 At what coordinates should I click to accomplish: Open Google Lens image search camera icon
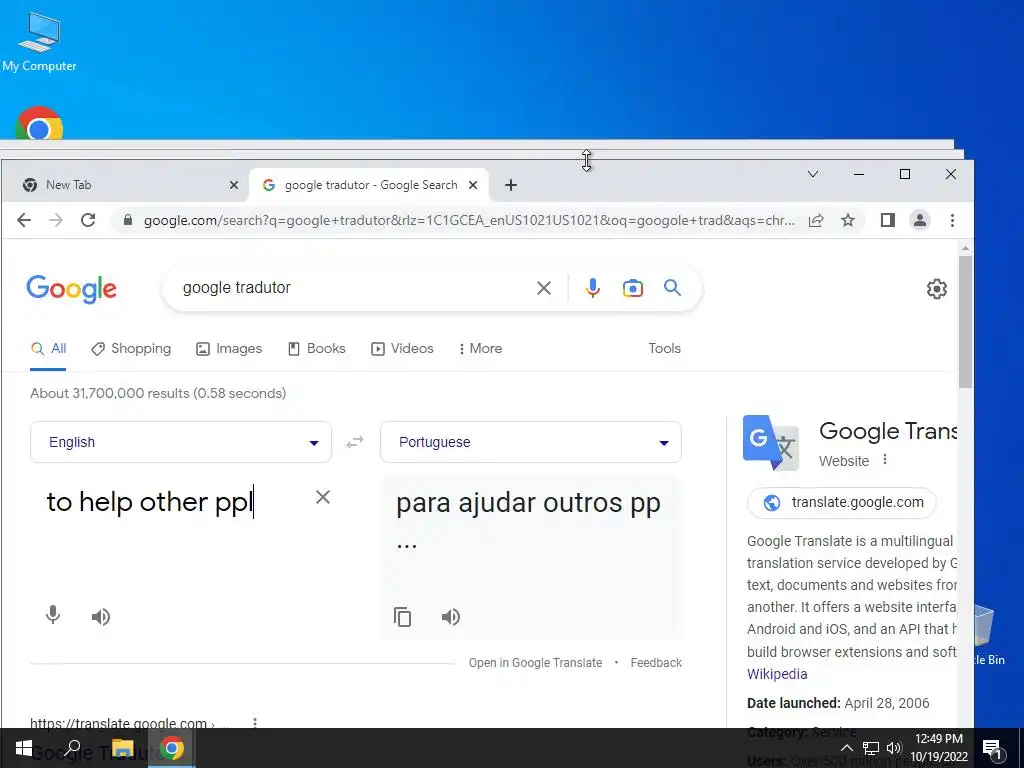coord(632,288)
